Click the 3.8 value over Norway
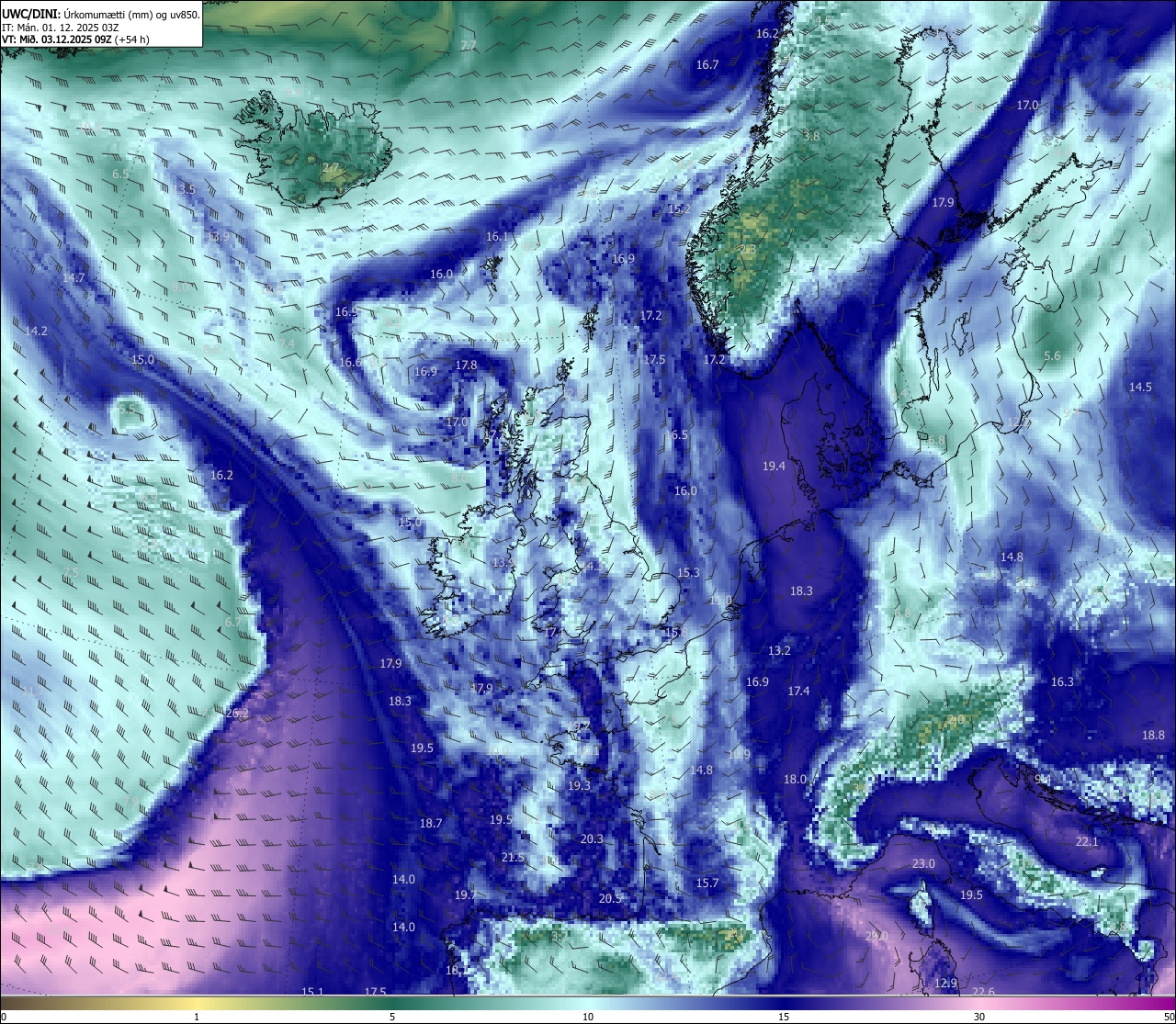Viewport: 1176px width, 1024px height. pyautogui.click(x=811, y=136)
